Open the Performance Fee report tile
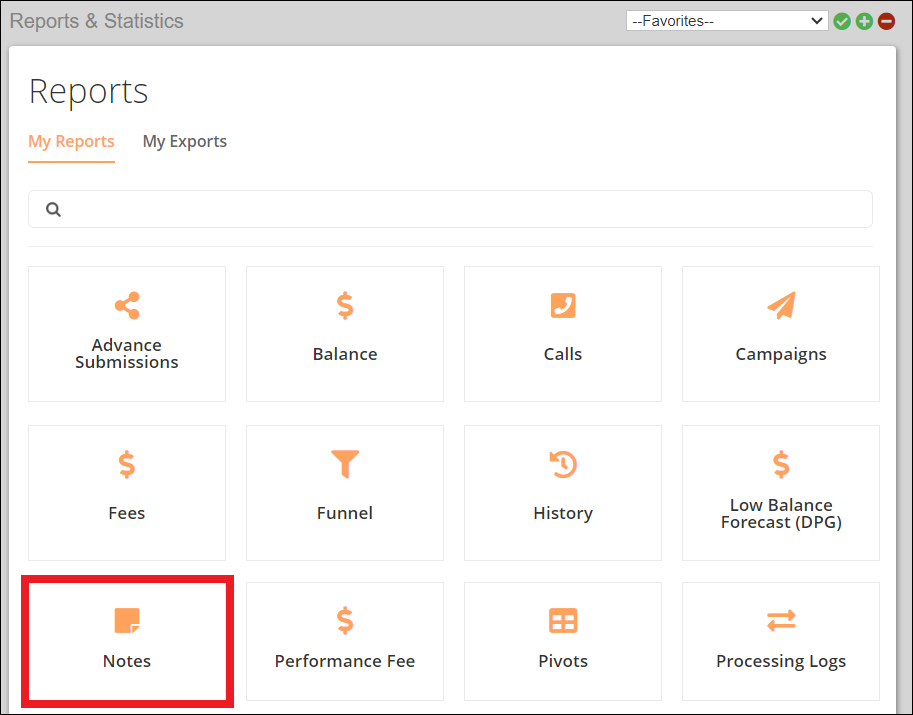This screenshot has width=913, height=715. coord(345,641)
